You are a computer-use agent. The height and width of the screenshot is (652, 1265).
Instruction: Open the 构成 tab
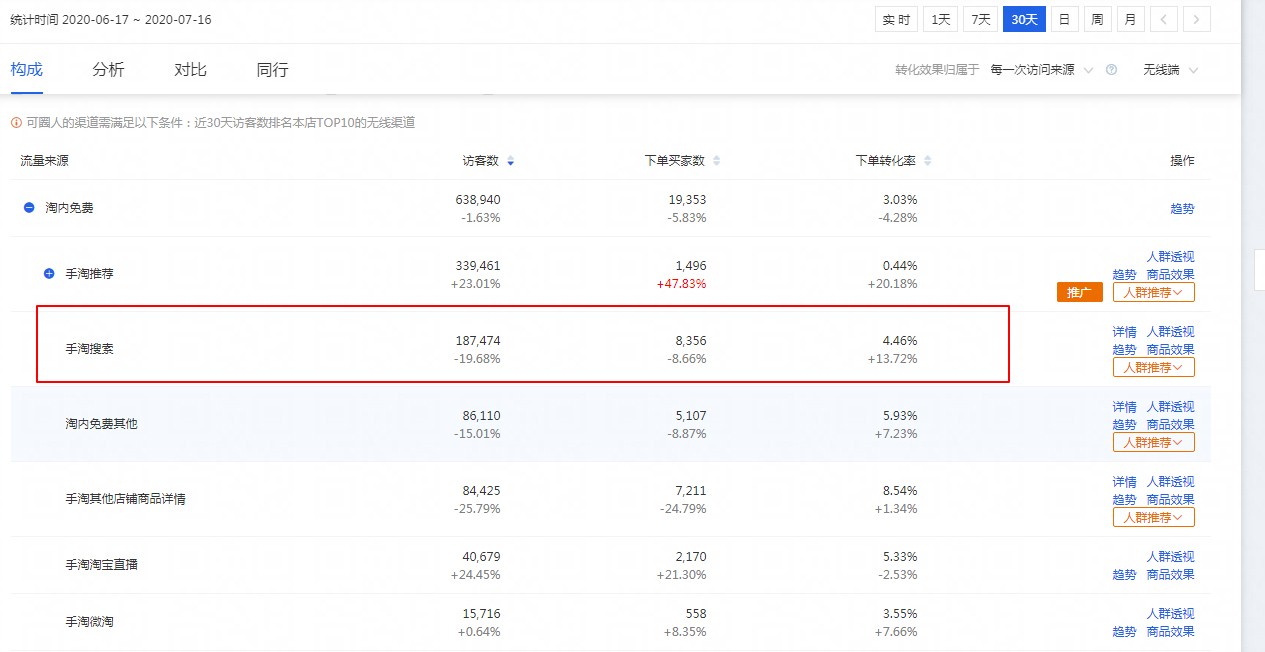(27, 70)
